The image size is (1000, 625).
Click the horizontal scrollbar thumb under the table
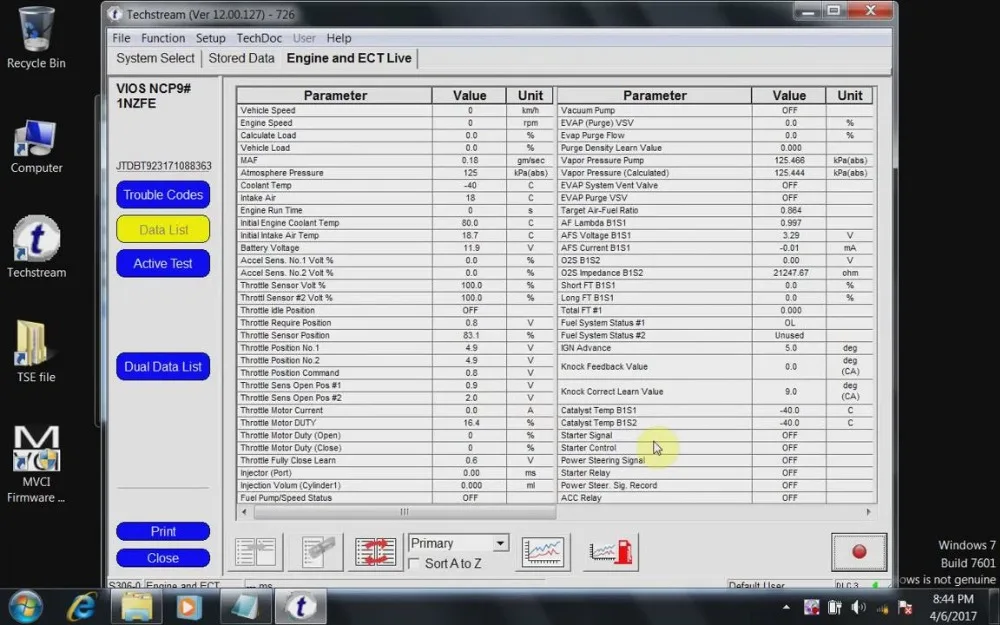tap(404, 511)
